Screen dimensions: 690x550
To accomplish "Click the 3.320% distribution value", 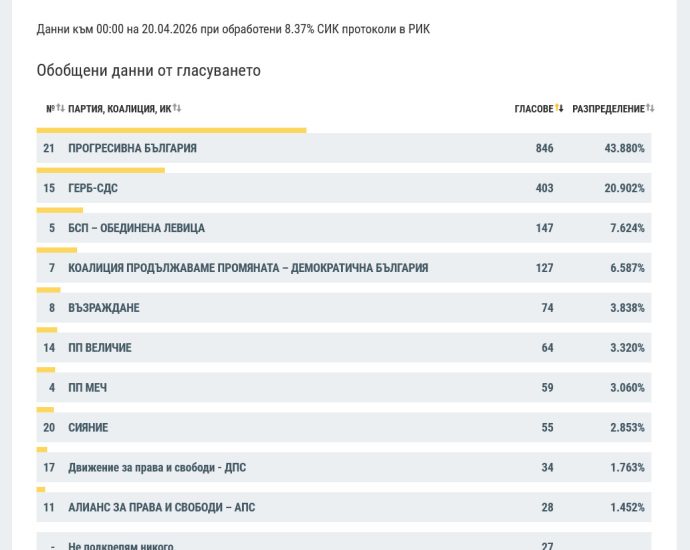I will pos(627,348).
